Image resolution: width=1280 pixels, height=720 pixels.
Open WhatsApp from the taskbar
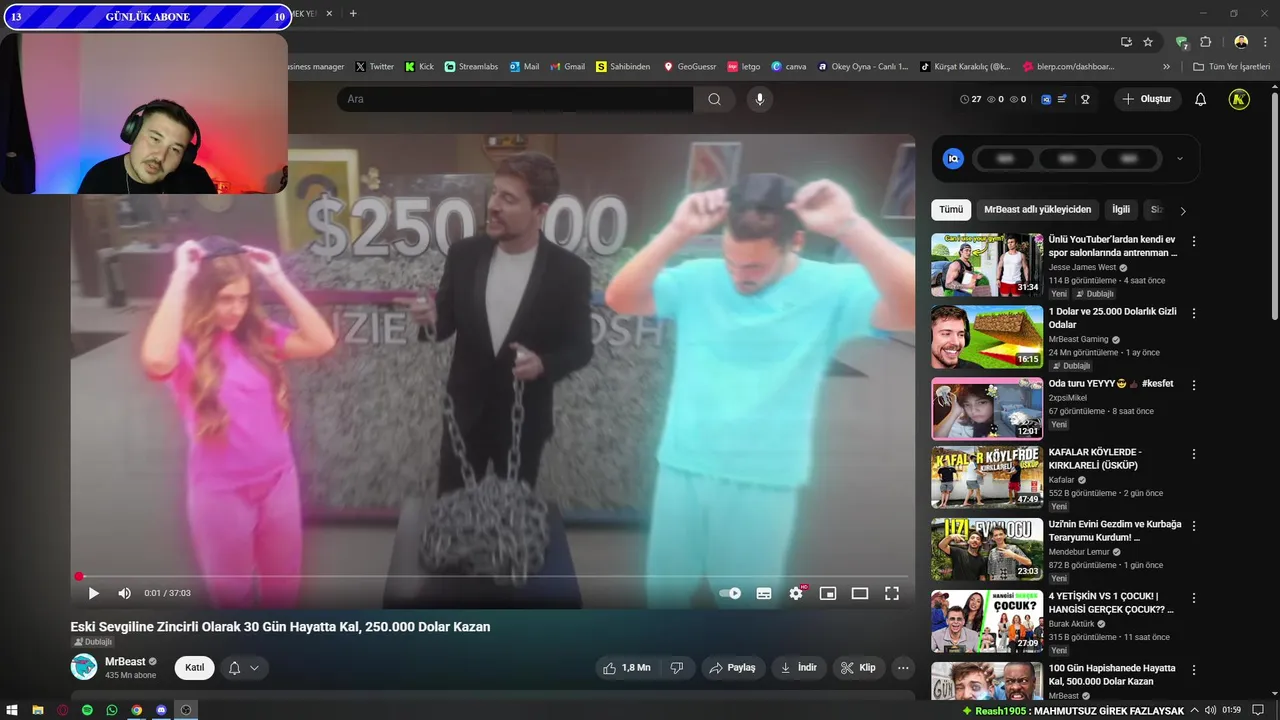tap(112, 710)
